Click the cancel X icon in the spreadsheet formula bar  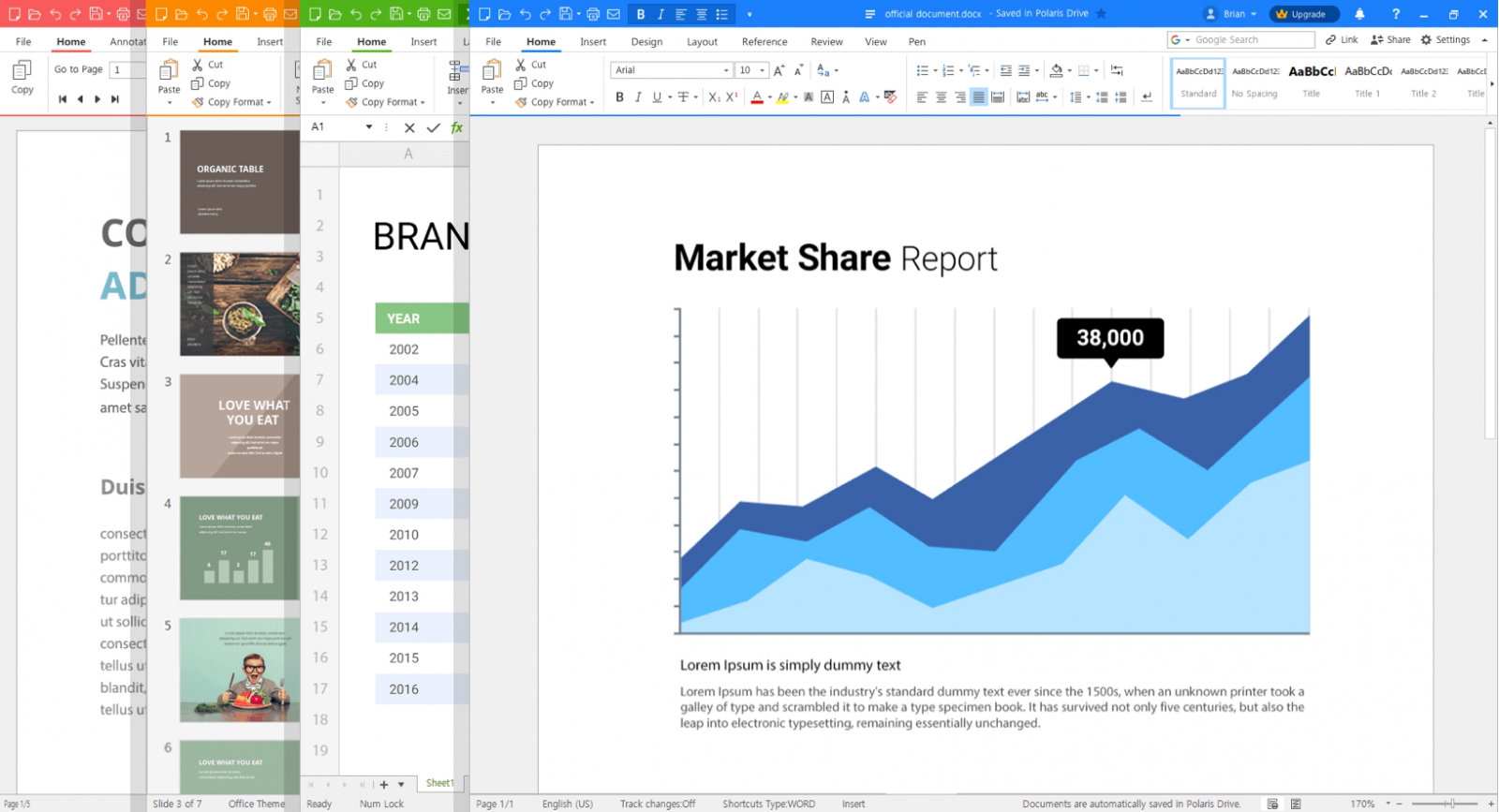(x=409, y=127)
